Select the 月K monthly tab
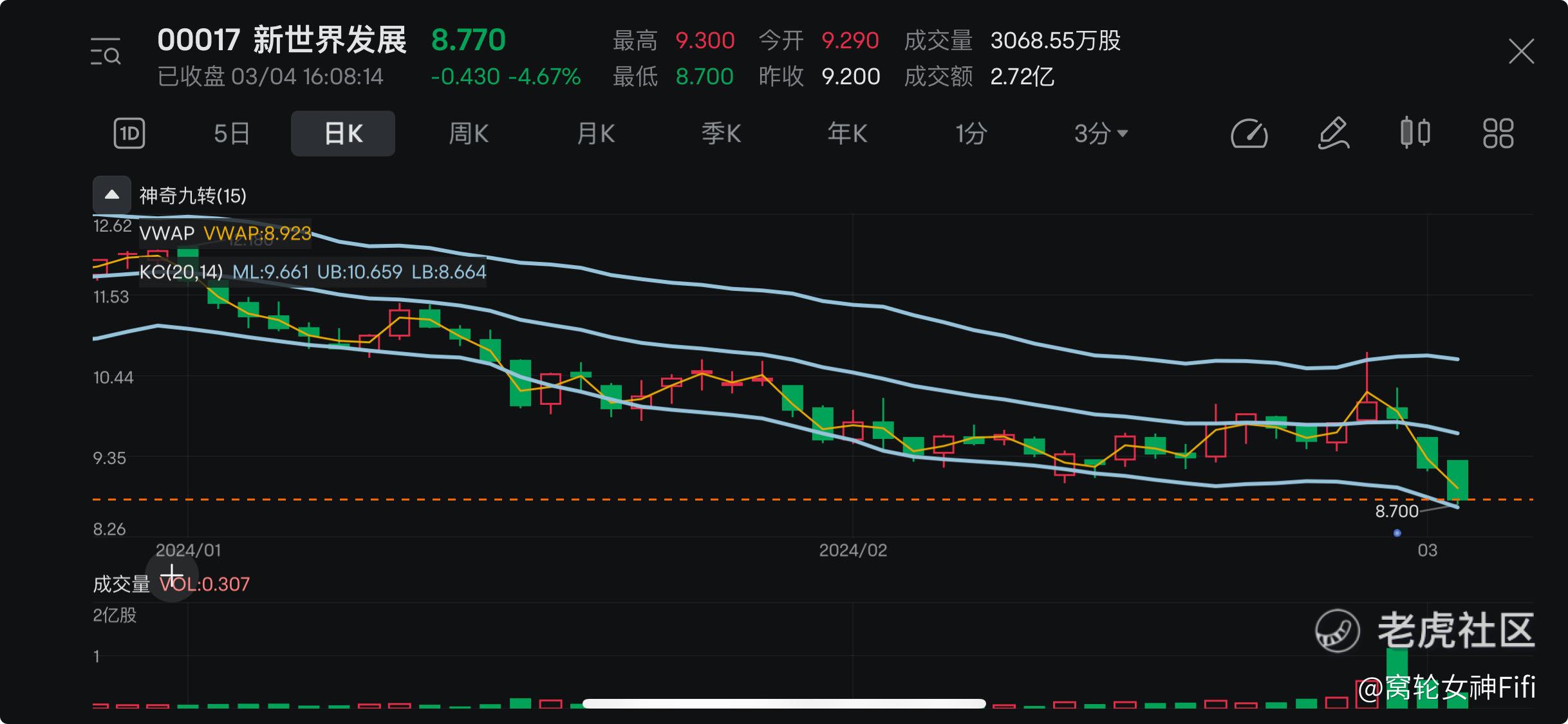The width and height of the screenshot is (1568, 724). point(595,134)
